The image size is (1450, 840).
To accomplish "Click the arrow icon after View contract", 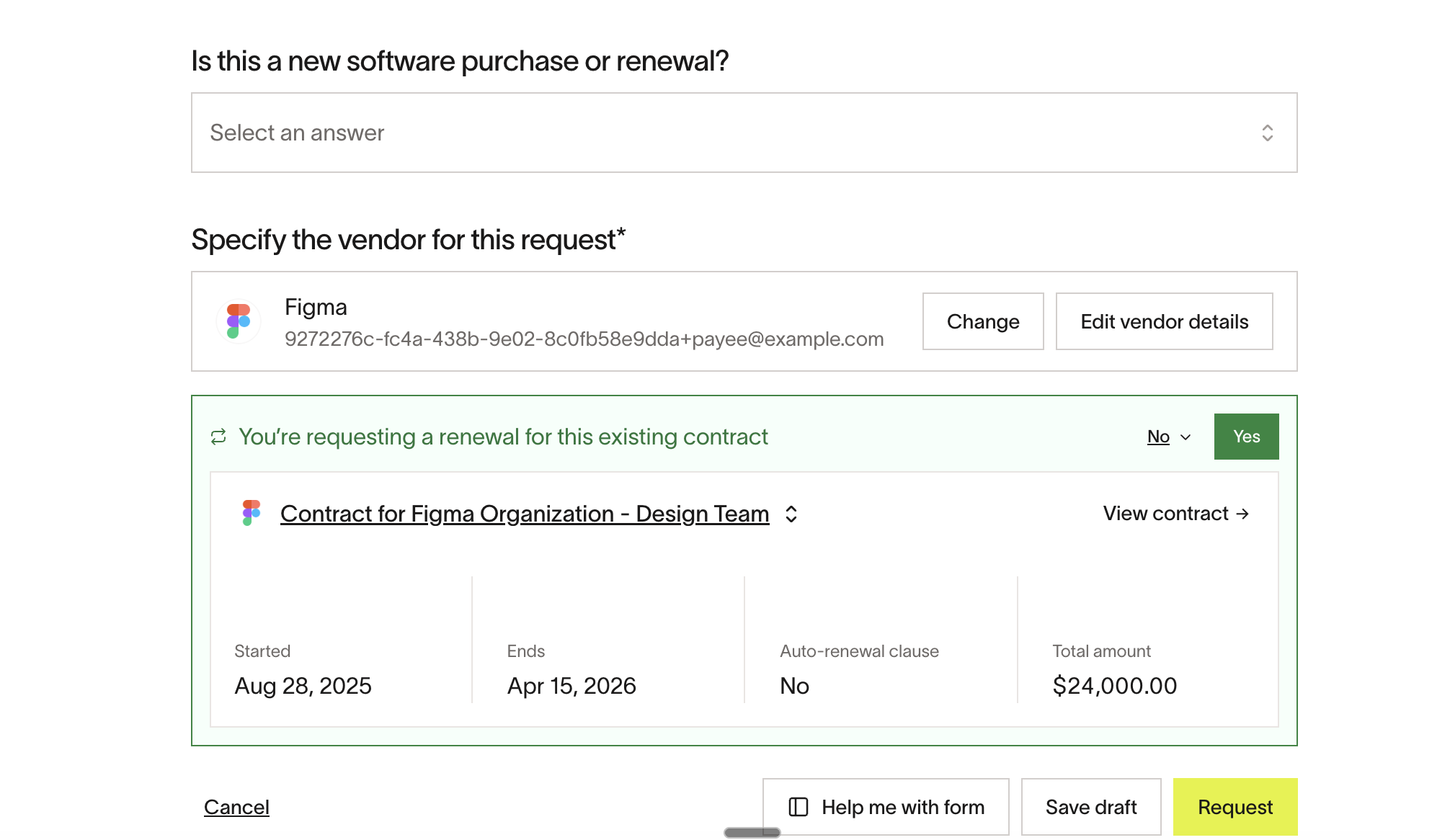I will tap(1242, 514).
